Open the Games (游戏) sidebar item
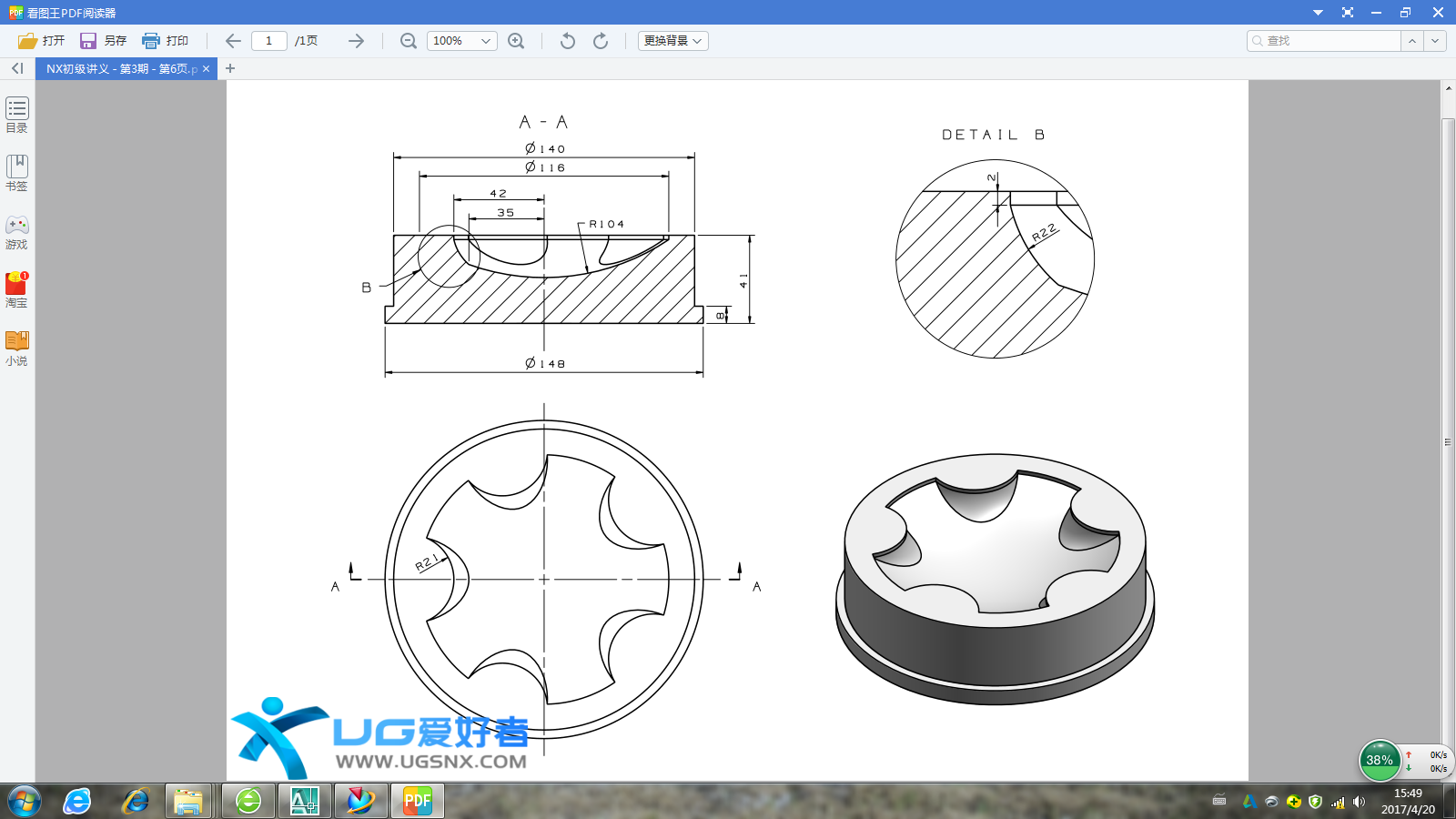 point(17,231)
